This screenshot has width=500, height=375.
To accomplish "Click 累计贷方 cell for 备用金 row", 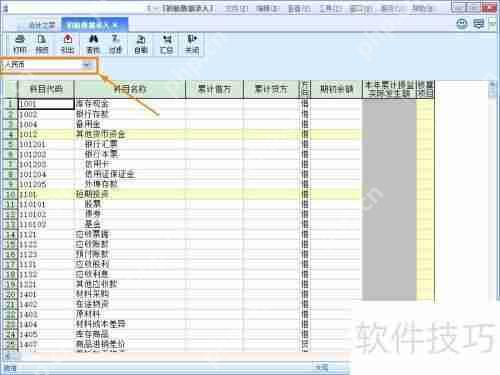I will pos(271,124).
